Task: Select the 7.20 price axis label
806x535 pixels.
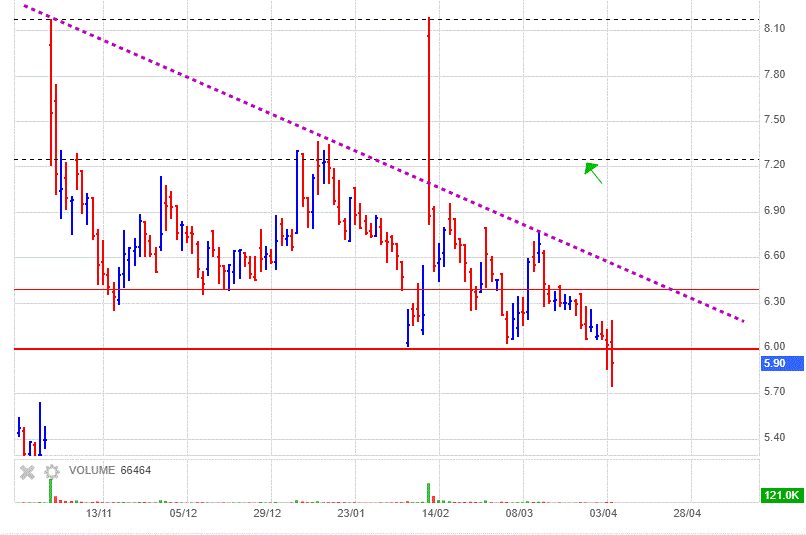Action: point(774,164)
